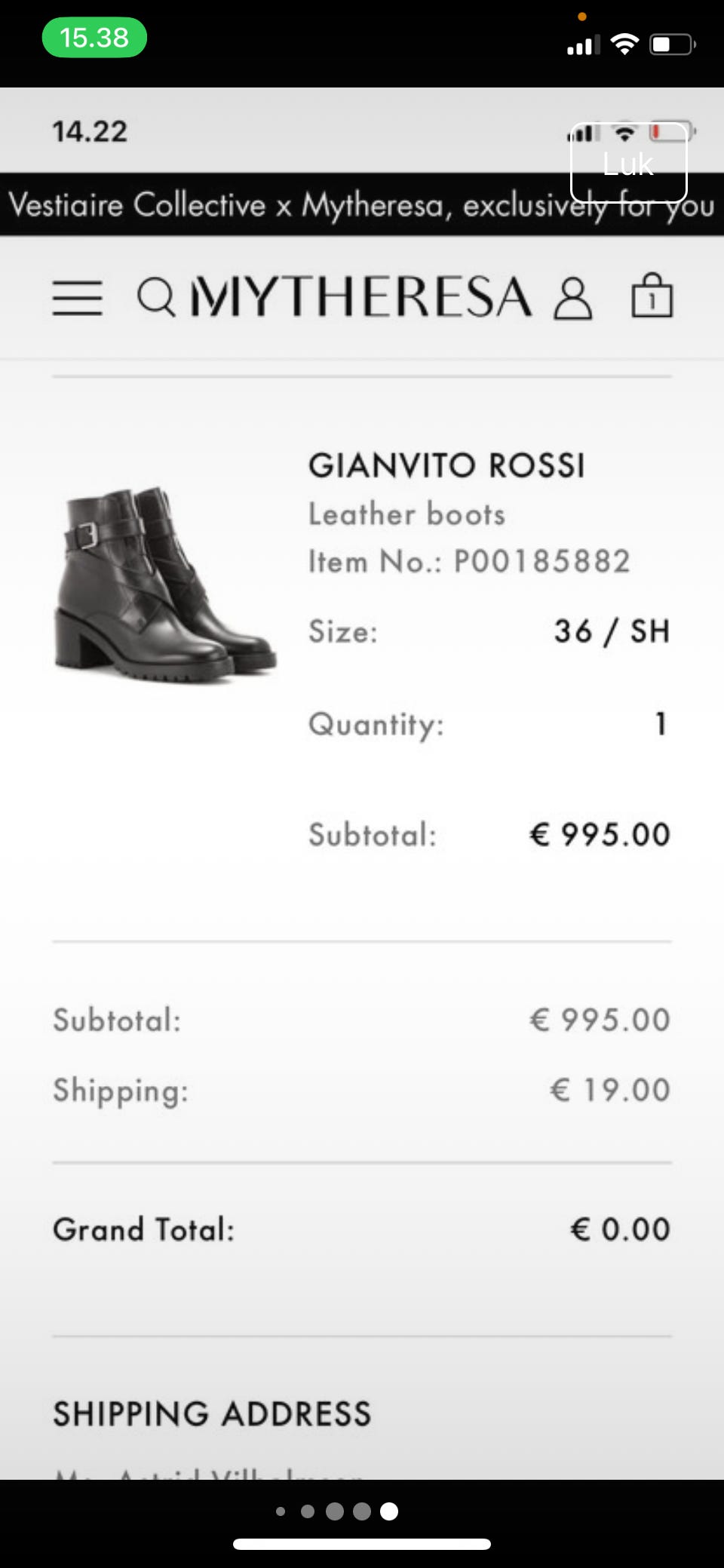The width and height of the screenshot is (724, 1568).
Task: Tap the battery icon in top black status bar
Action: [672, 44]
